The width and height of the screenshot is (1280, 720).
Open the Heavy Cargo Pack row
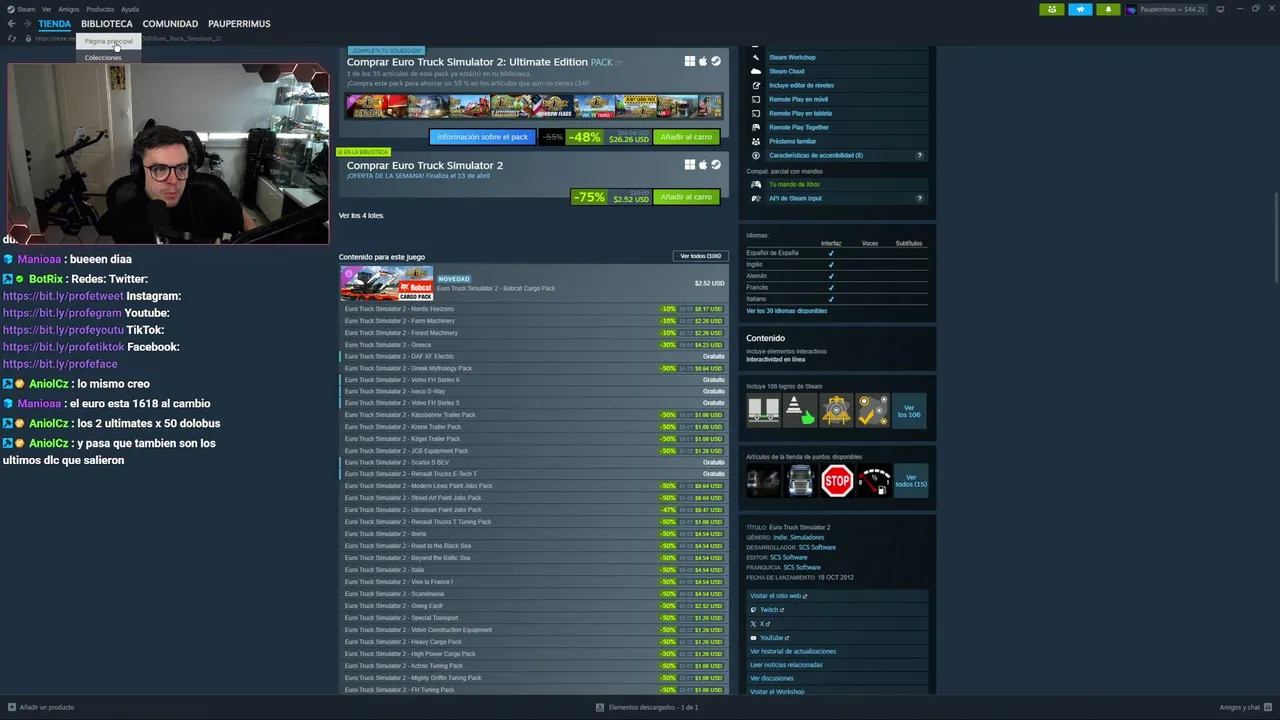click(534, 642)
